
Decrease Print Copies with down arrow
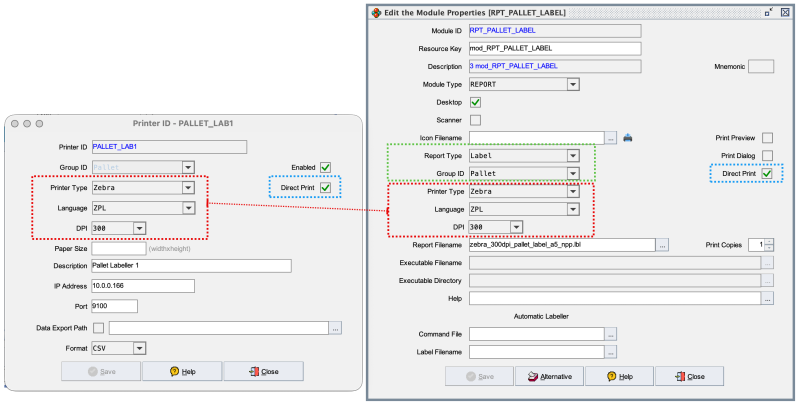(769, 248)
